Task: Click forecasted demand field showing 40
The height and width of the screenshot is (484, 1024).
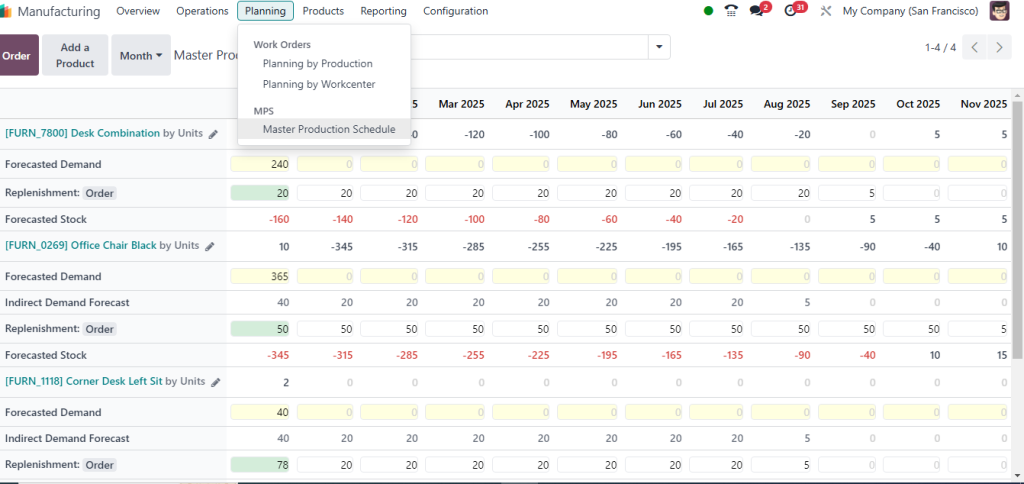Action: point(261,413)
